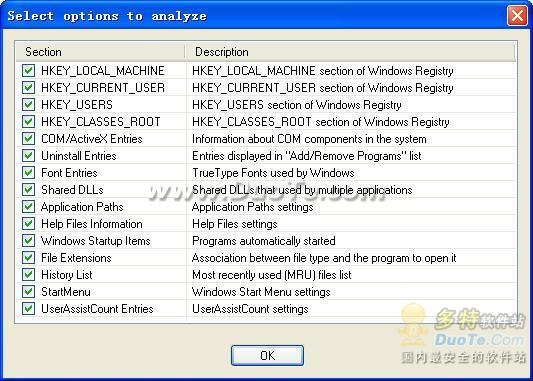The height and width of the screenshot is (381, 533).
Task: Click description 'Shared DLLs that used by multiple applications'
Action: coord(302,190)
